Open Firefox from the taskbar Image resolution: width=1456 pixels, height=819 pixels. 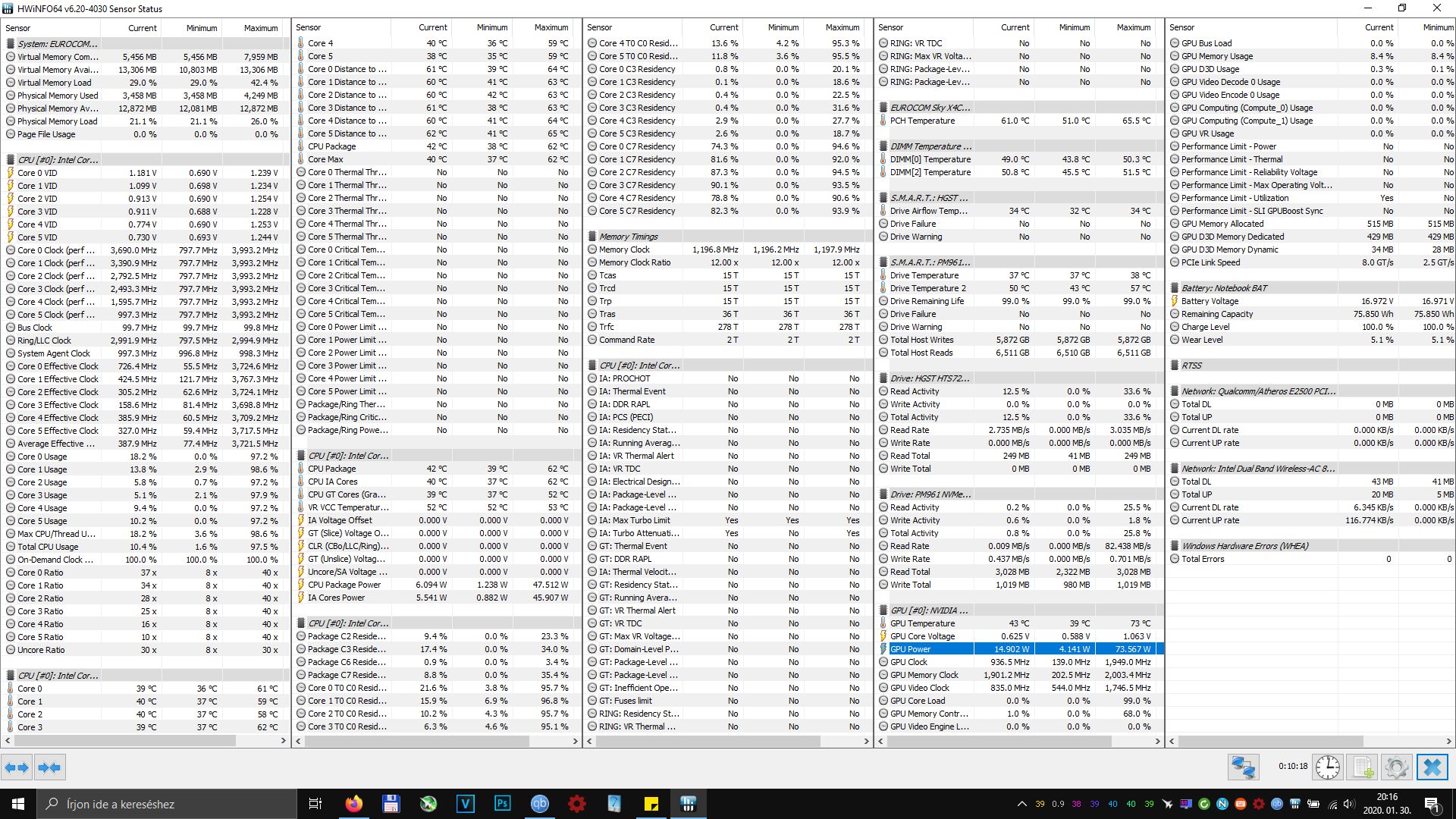[353, 804]
